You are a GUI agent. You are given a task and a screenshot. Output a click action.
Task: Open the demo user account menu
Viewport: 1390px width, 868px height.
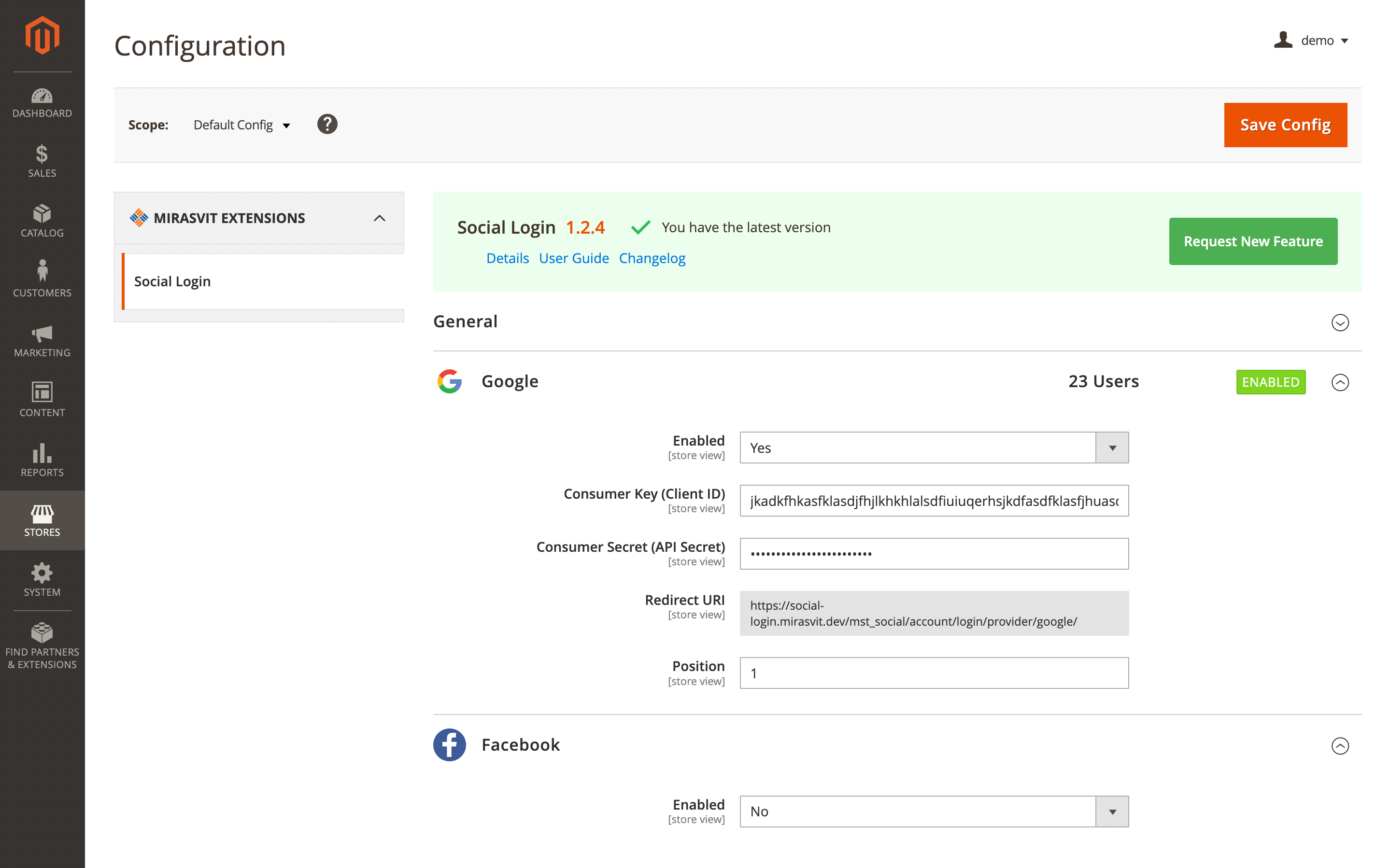[1311, 41]
